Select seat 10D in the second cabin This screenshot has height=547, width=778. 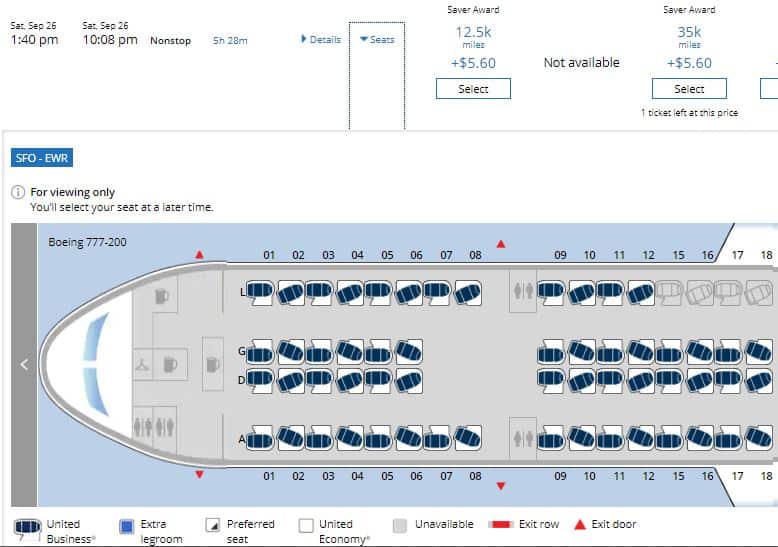click(581, 381)
